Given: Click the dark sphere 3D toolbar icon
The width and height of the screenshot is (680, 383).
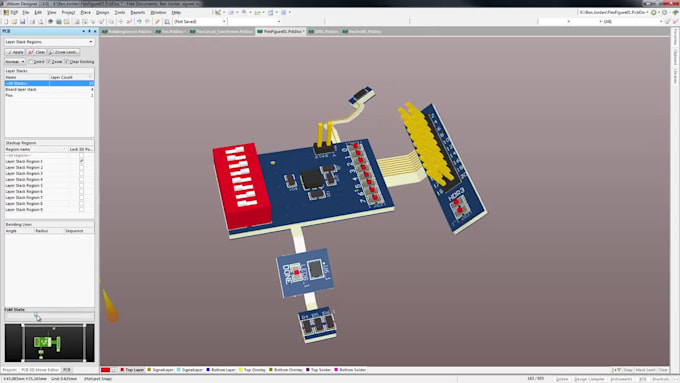Looking at the screenshot, I should [x=50, y=21].
